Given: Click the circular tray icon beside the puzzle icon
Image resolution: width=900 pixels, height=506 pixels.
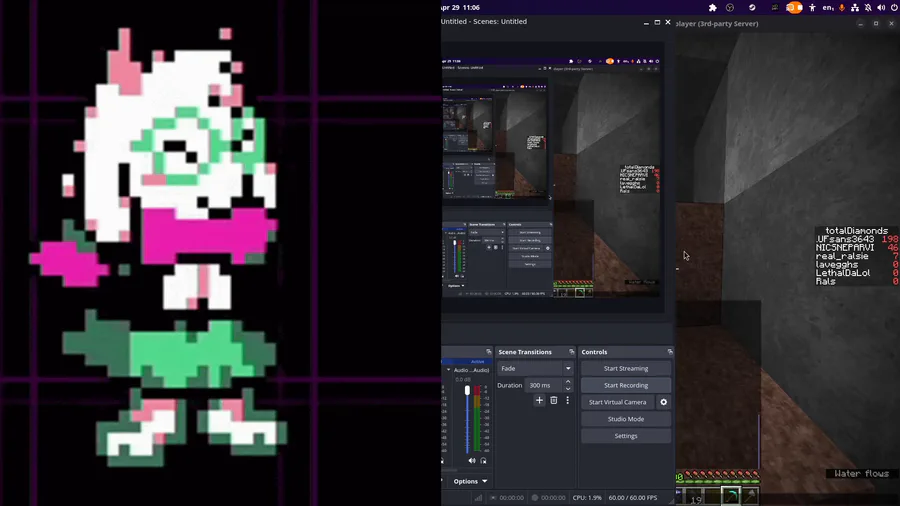Looking at the screenshot, I should click(730, 7).
